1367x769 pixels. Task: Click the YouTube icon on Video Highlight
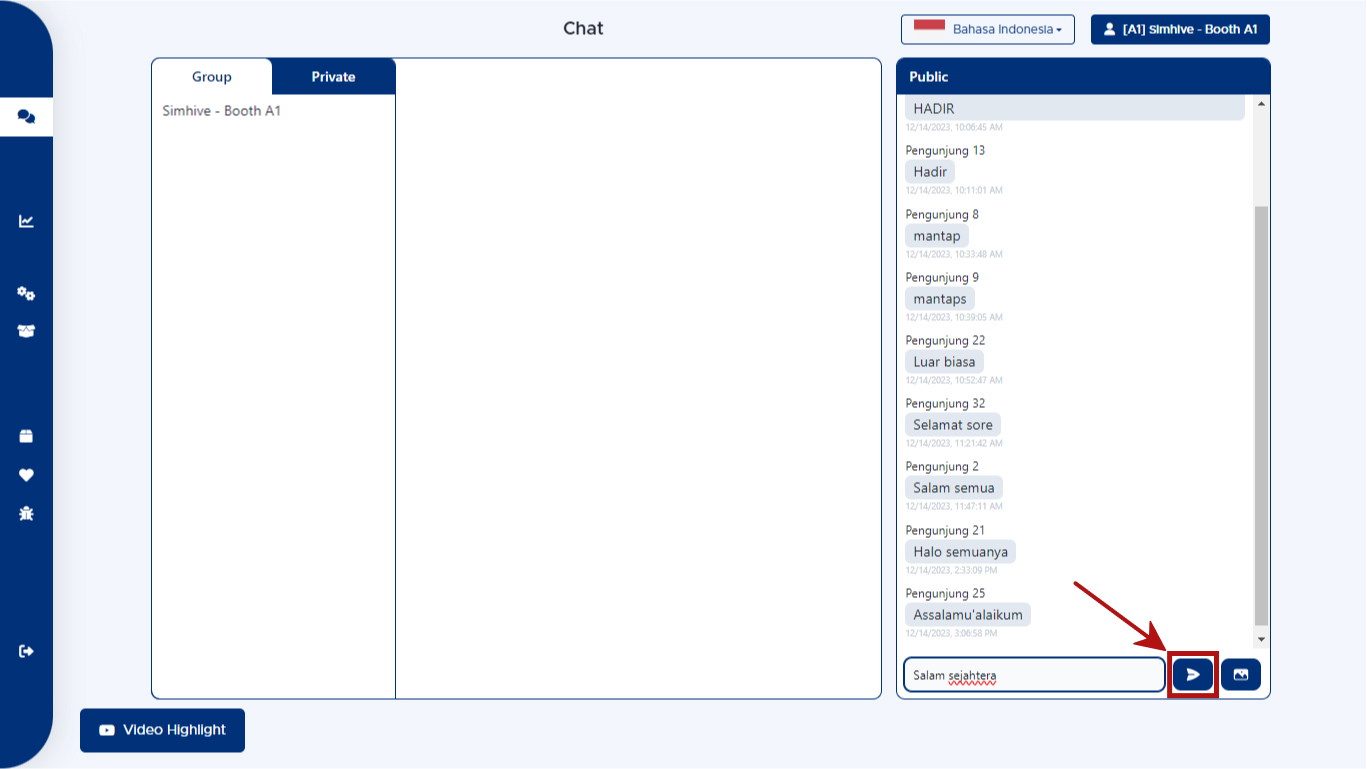[x=107, y=730]
